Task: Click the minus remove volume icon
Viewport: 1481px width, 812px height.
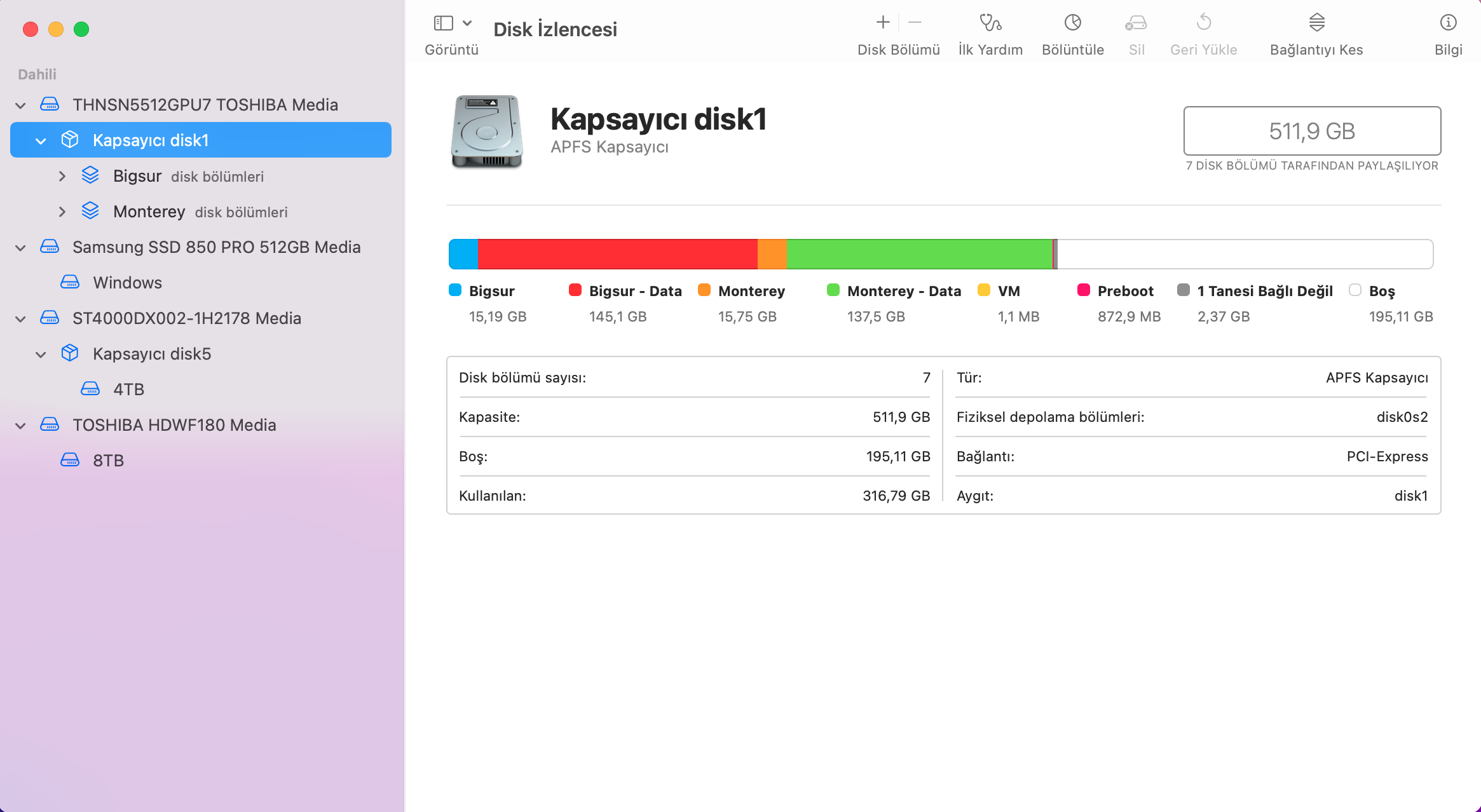Action: [915, 23]
